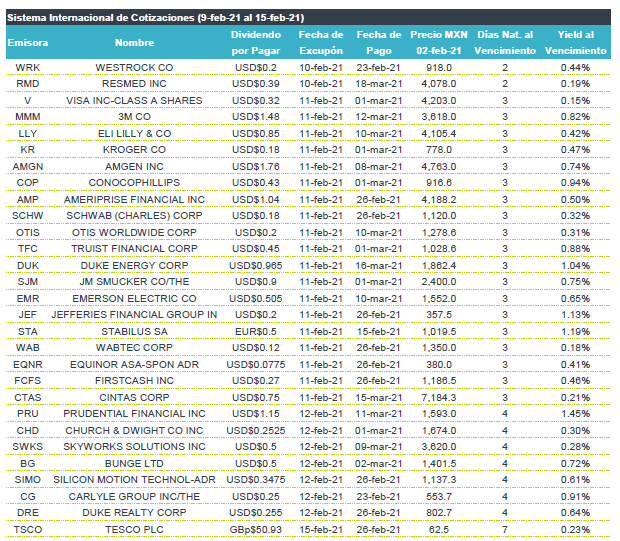Select the price 7,184.3 cell
This screenshot has width=620, height=541.
[x=439, y=398]
